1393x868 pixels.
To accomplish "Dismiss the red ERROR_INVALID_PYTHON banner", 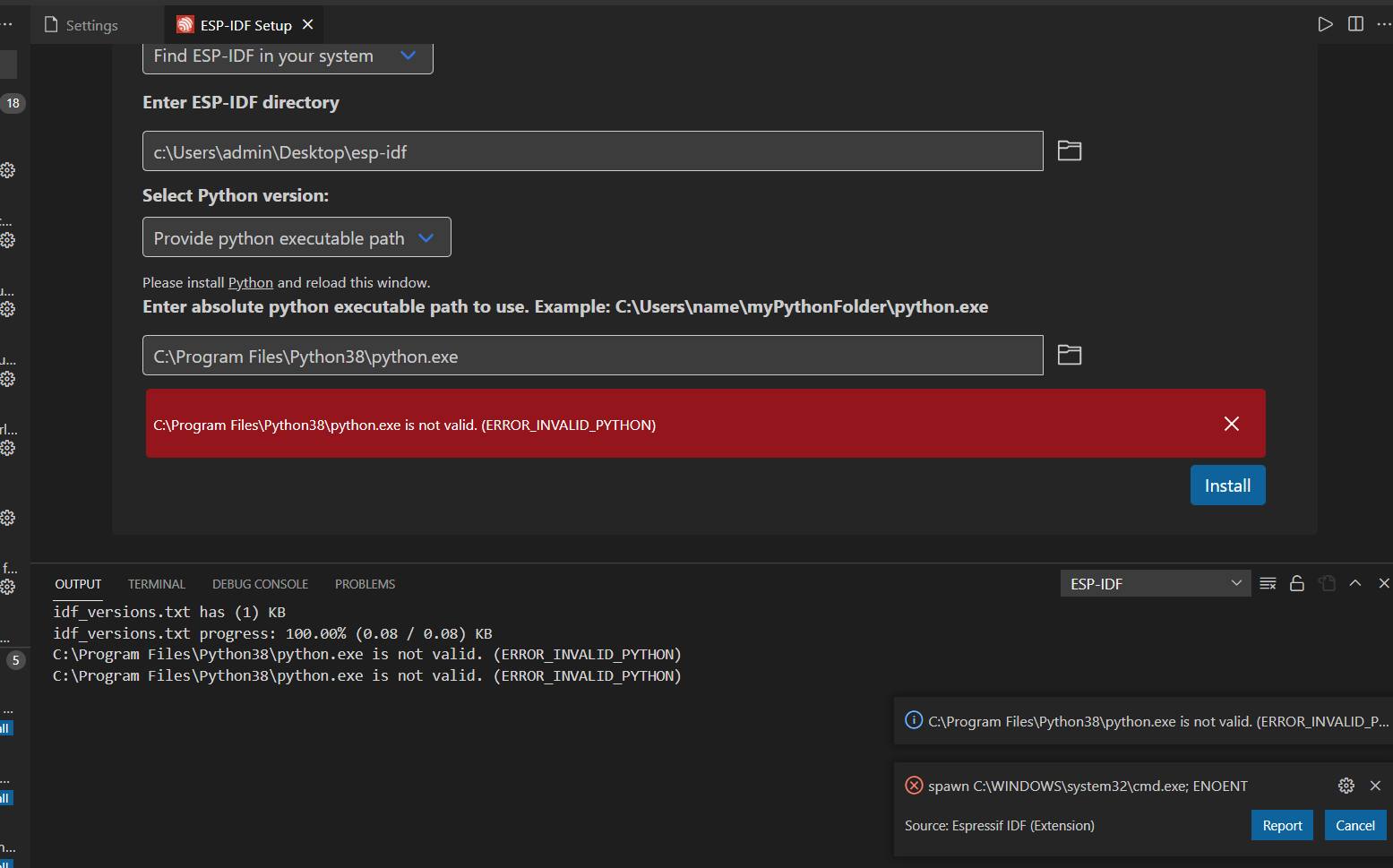I will tap(1232, 424).
